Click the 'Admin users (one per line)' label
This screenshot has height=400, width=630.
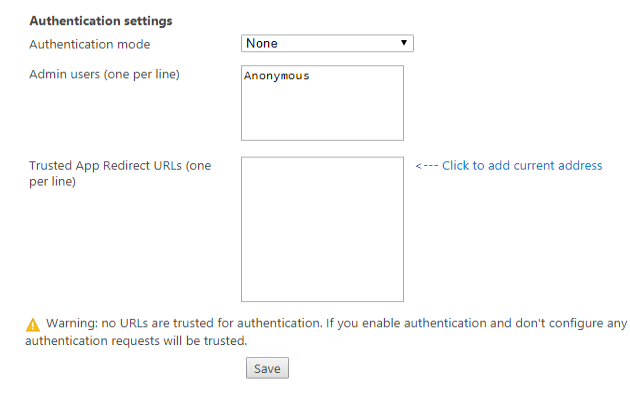pos(105,74)
